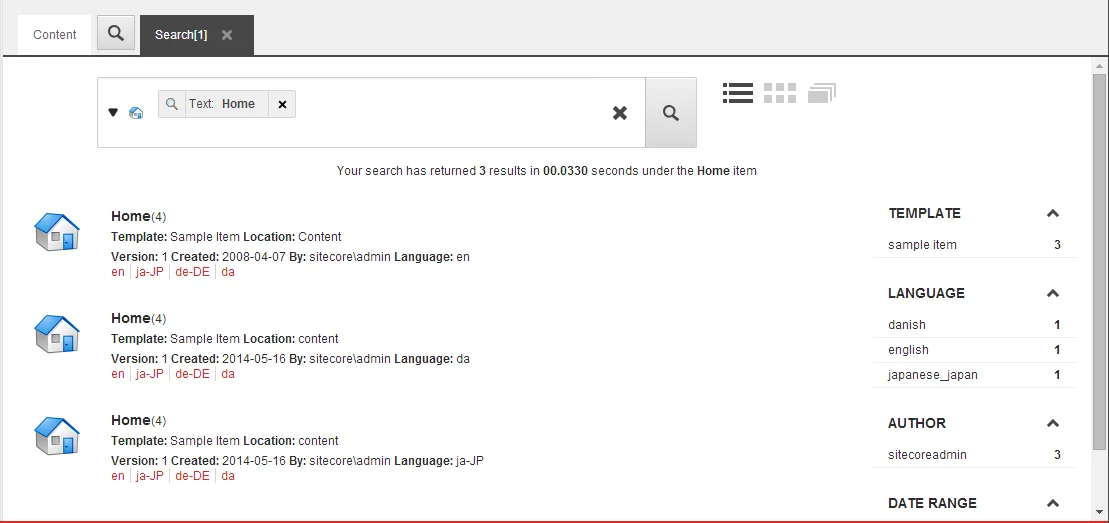Click scrollbar down arrow
1109x523 pixels.
pyautogui.click(x=1099, y=512)
